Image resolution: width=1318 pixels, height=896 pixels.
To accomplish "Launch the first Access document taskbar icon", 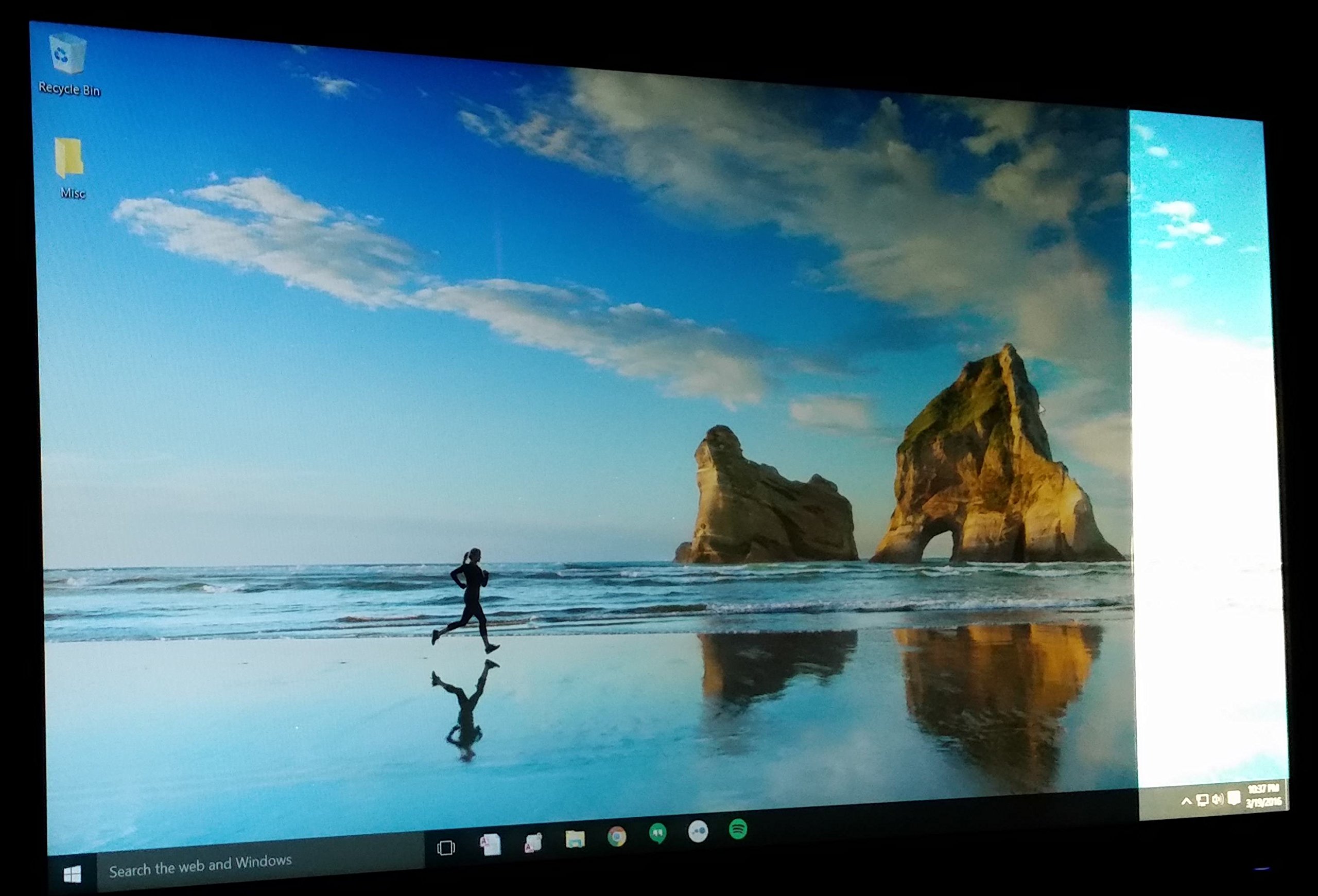I will (x=491, y=845).
